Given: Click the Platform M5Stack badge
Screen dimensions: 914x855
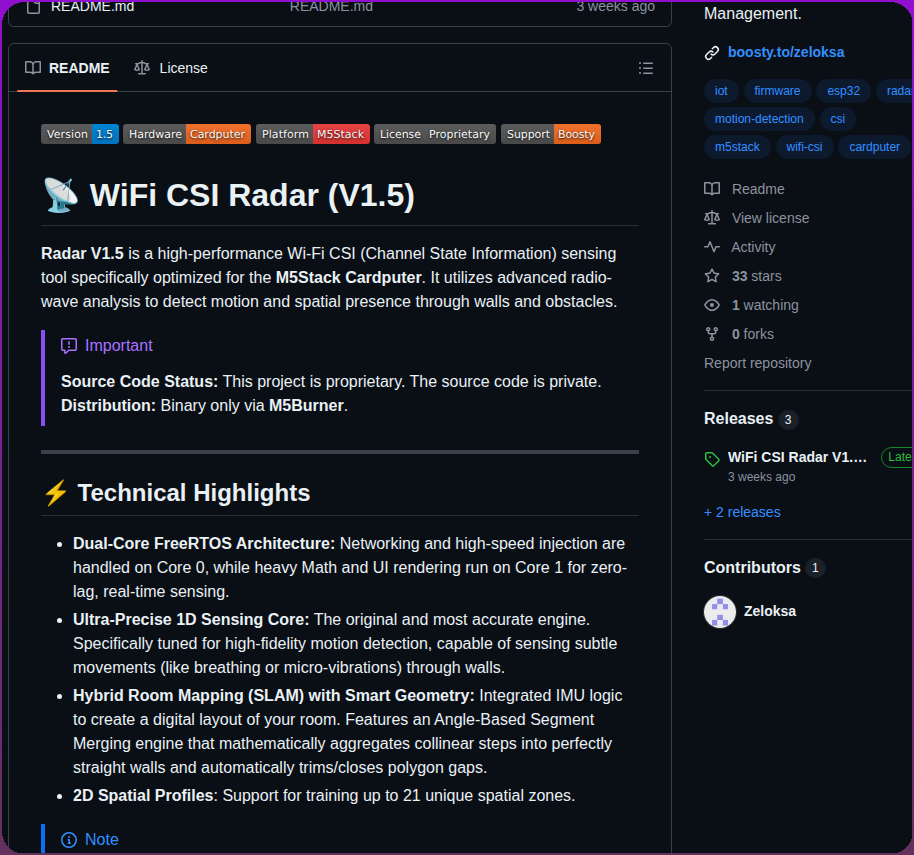Looking at the screenshot, I should (312, 134).
